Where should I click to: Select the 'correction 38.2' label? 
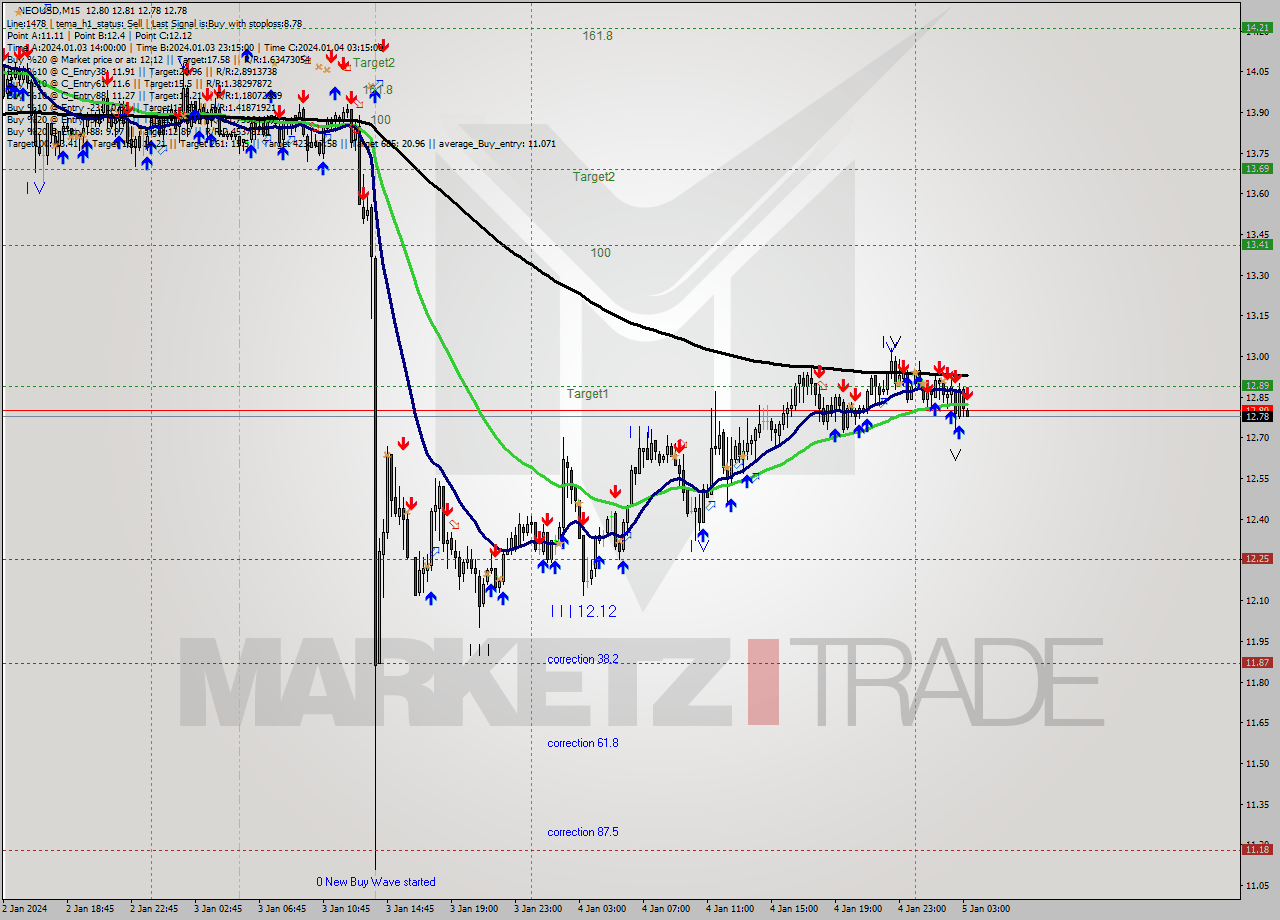coord(583,659)
